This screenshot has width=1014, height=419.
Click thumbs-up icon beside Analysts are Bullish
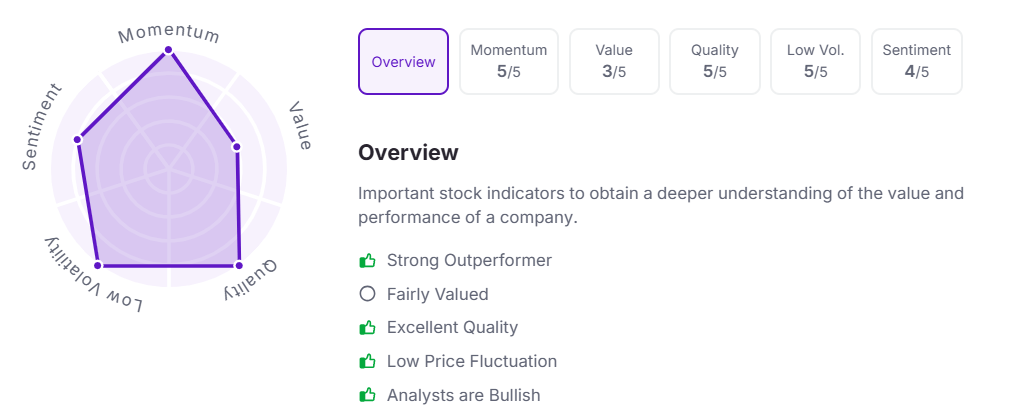click(367, 395)
